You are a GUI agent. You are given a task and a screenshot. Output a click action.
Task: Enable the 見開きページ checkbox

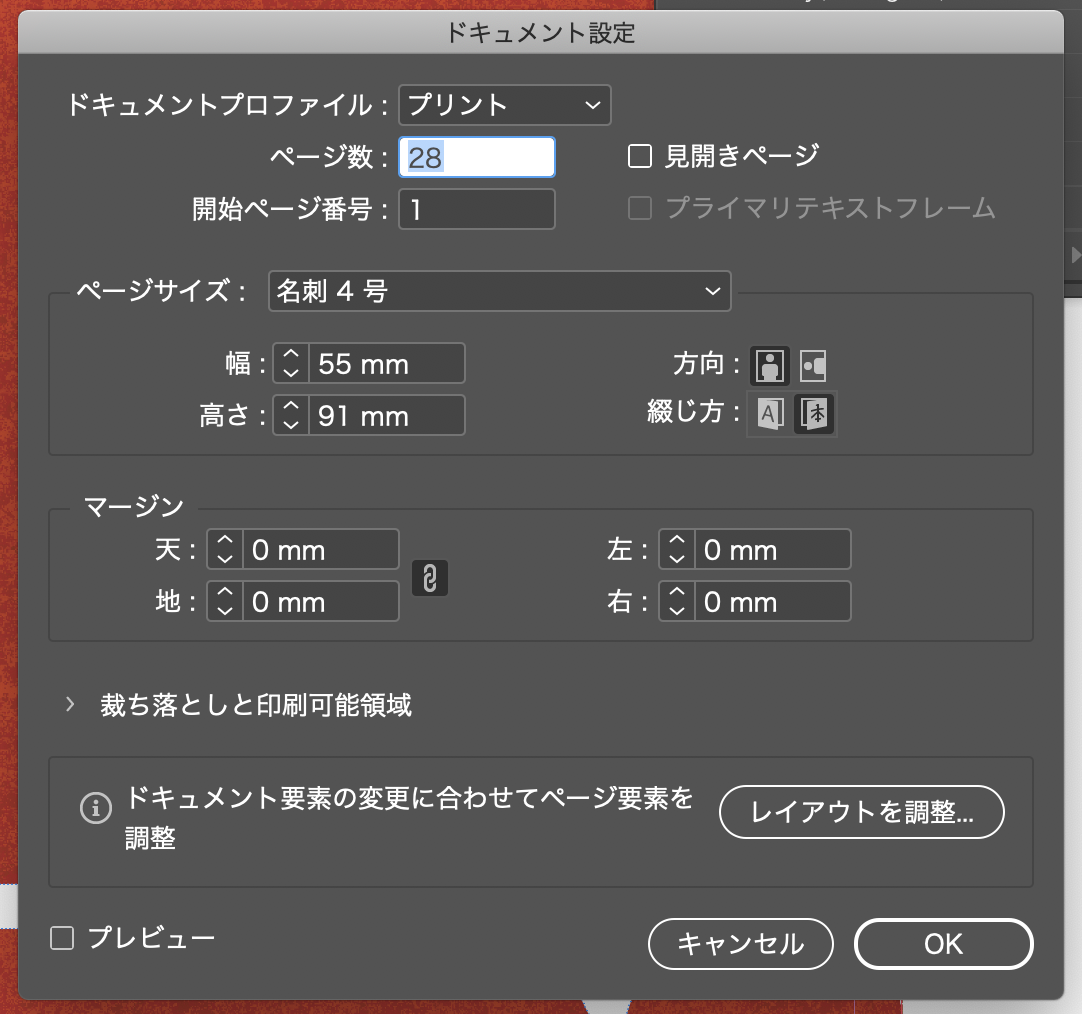pos(640,156)
